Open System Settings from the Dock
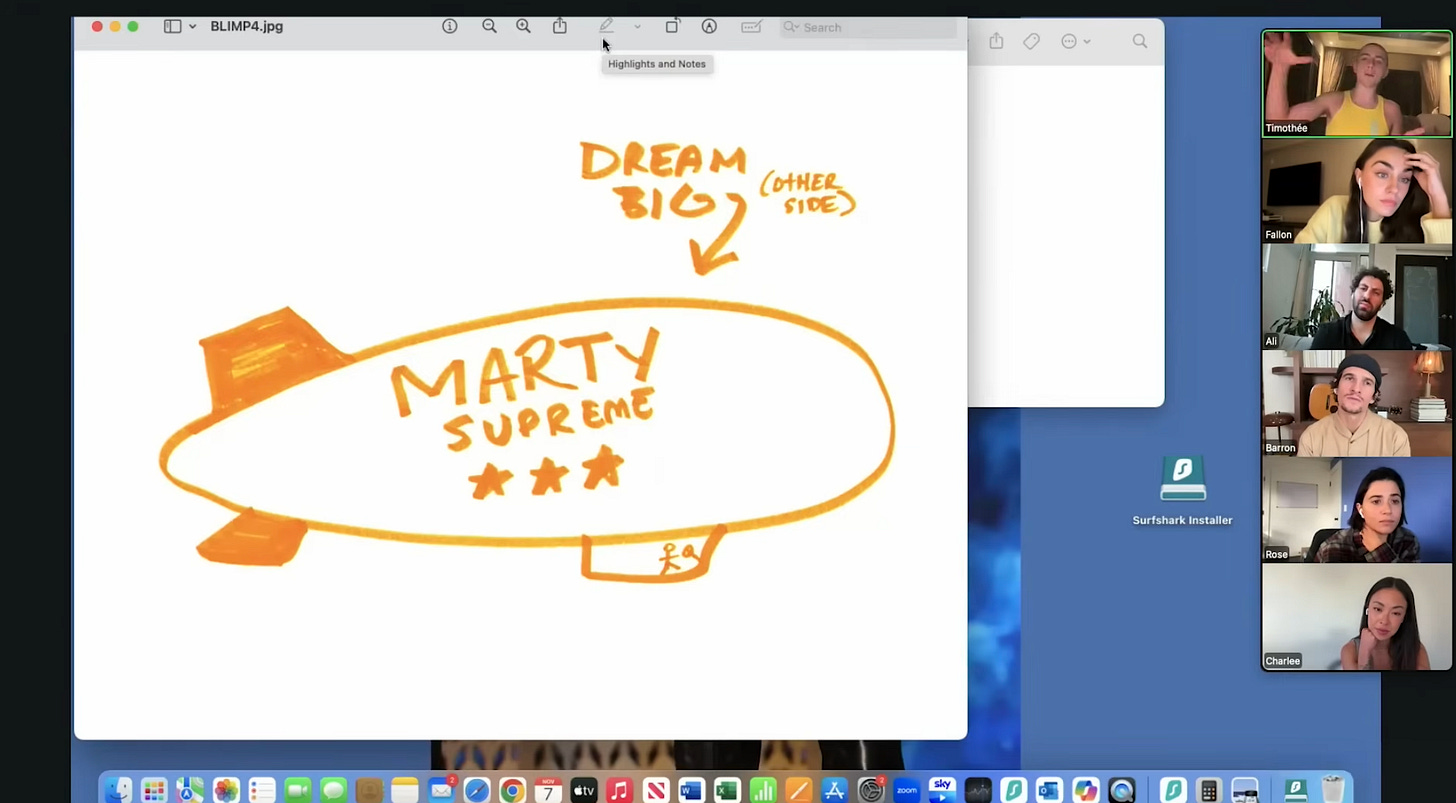This screenshot has height=803, width=1456. [x=871, y=790]
